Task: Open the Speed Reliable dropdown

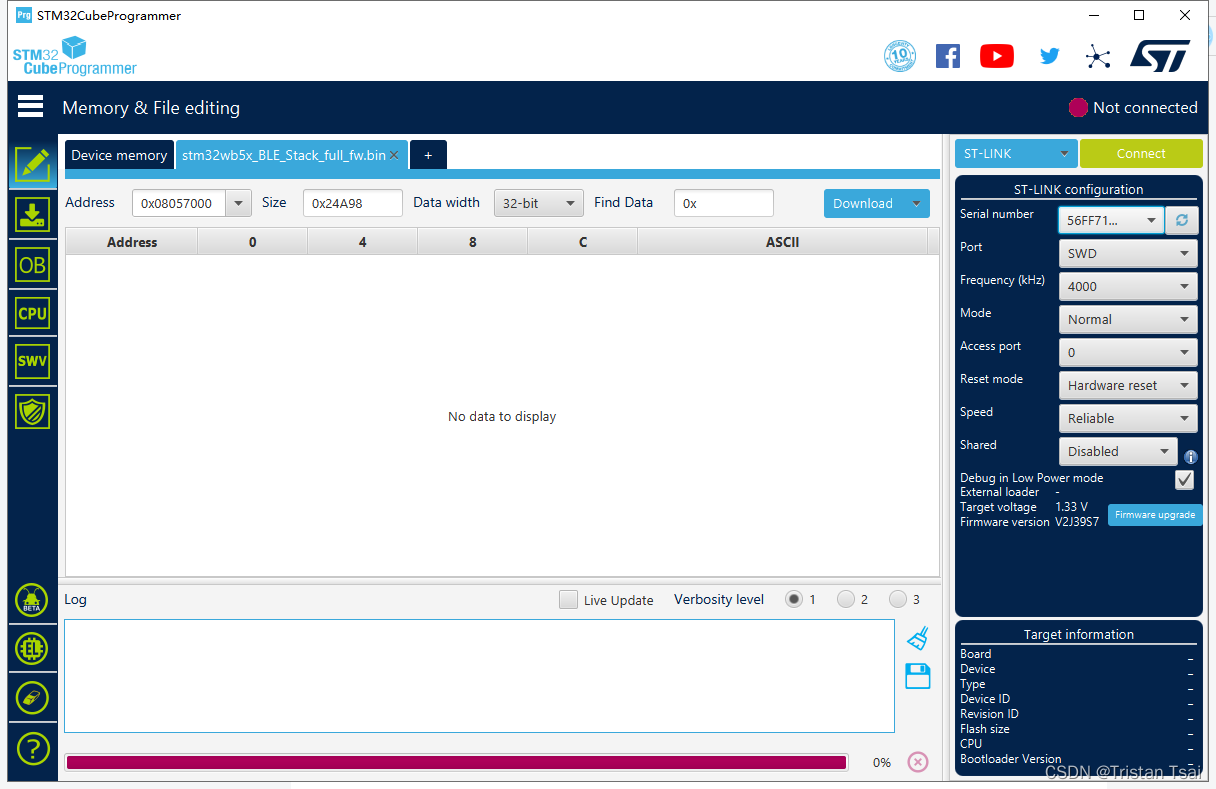Action: (x=1128, y=418)
